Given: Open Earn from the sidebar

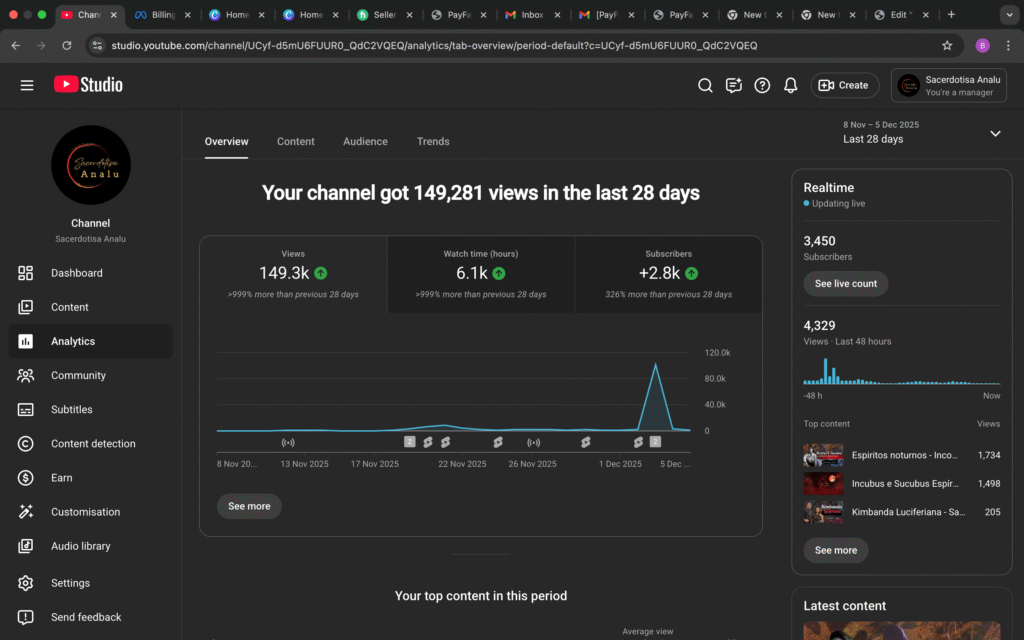Looking at the screenshot, I should (62, 478).
